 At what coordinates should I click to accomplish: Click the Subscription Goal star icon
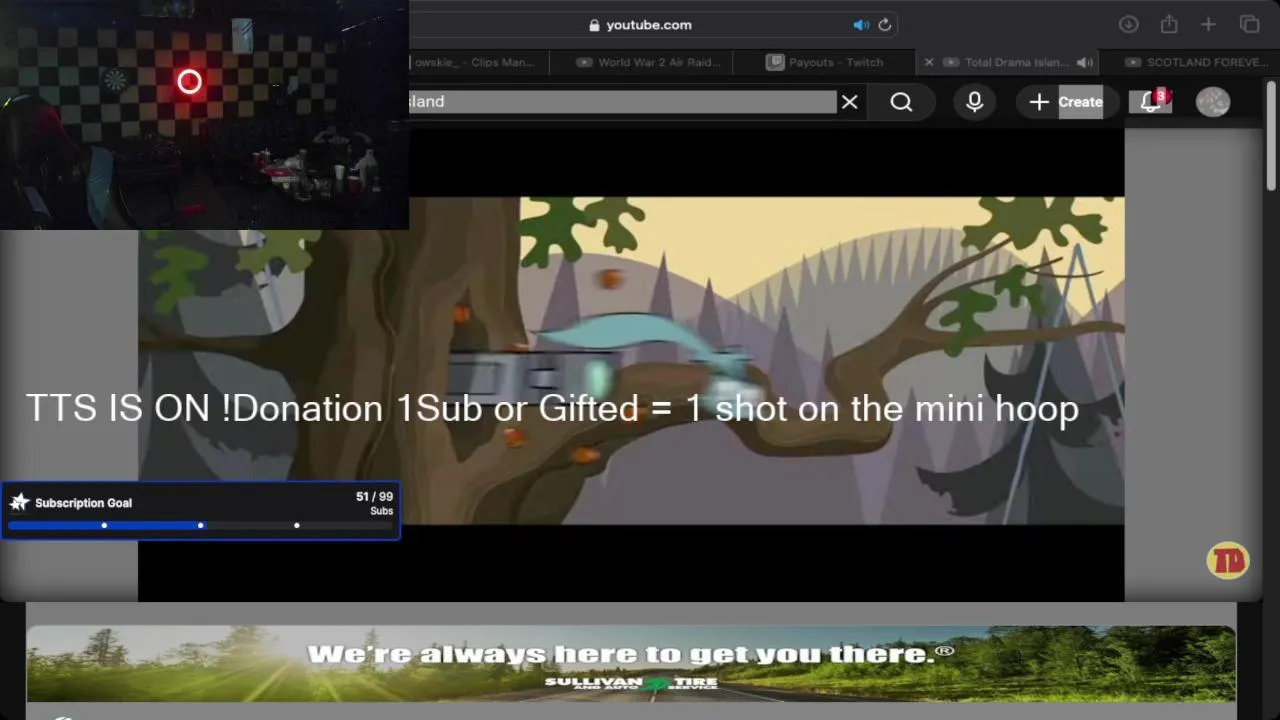pyautogui.click(x=19, y=502)
